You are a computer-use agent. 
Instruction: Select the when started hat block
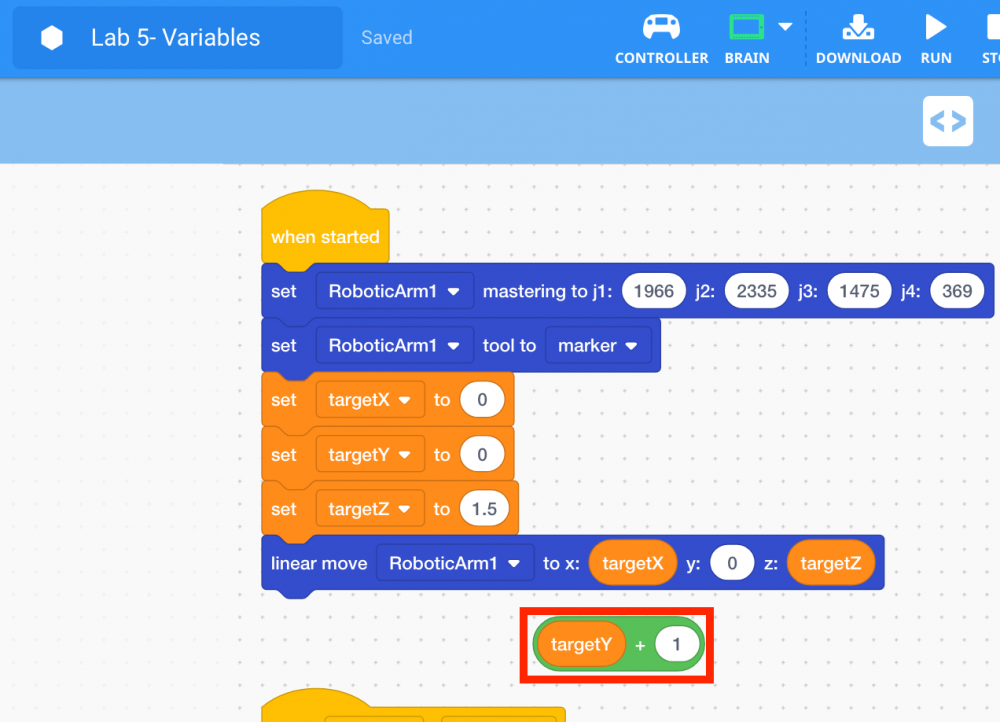[x=325, y=237]
